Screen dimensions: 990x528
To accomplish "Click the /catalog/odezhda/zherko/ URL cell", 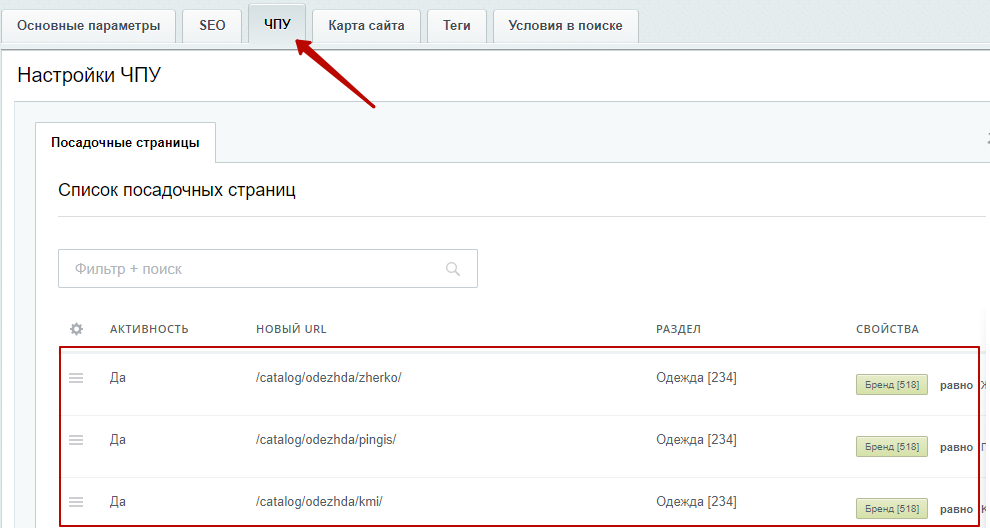I will pyautogui.click(x=328, y=378).
